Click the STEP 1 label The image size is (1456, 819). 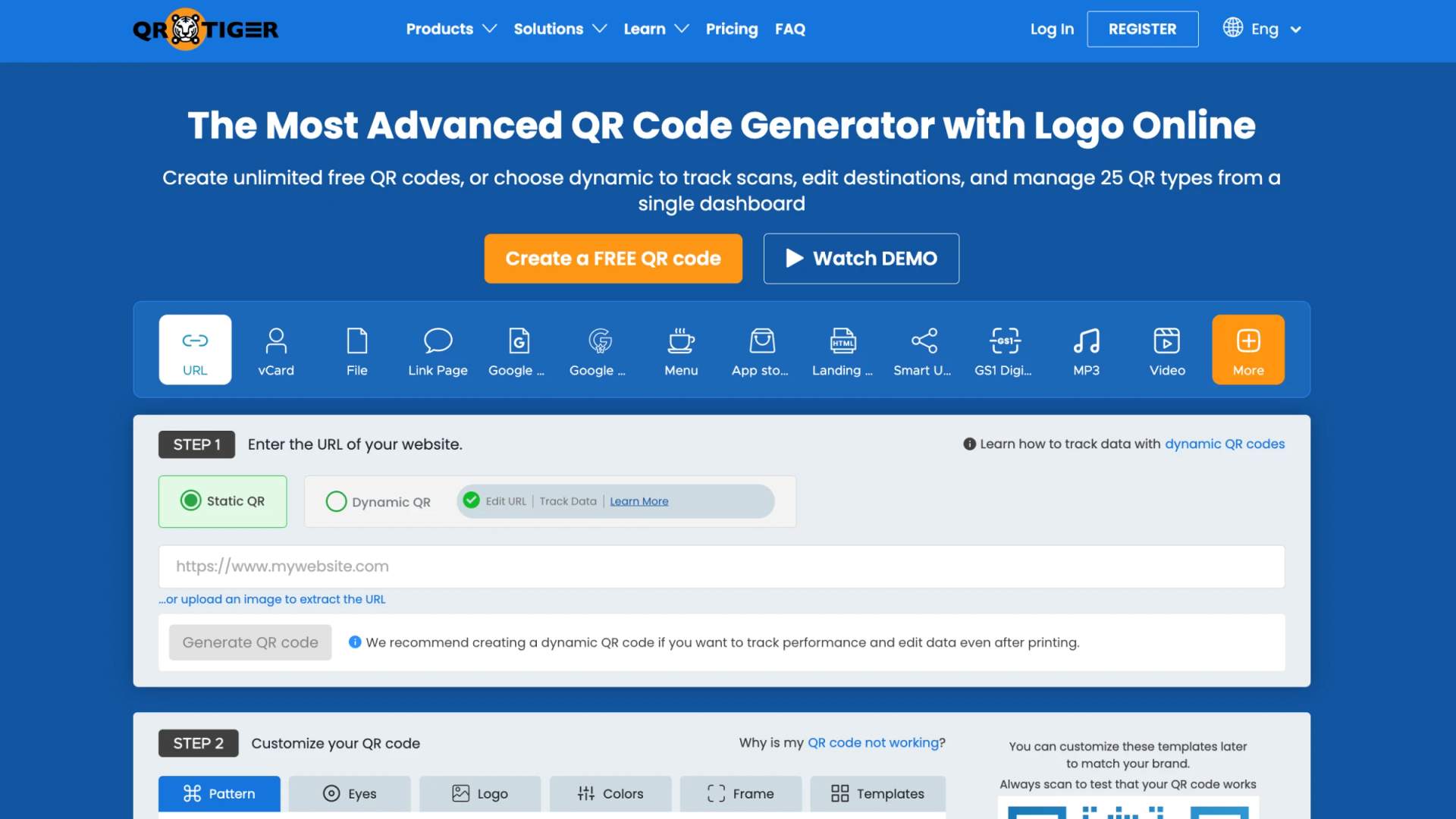tap(196, 444)
